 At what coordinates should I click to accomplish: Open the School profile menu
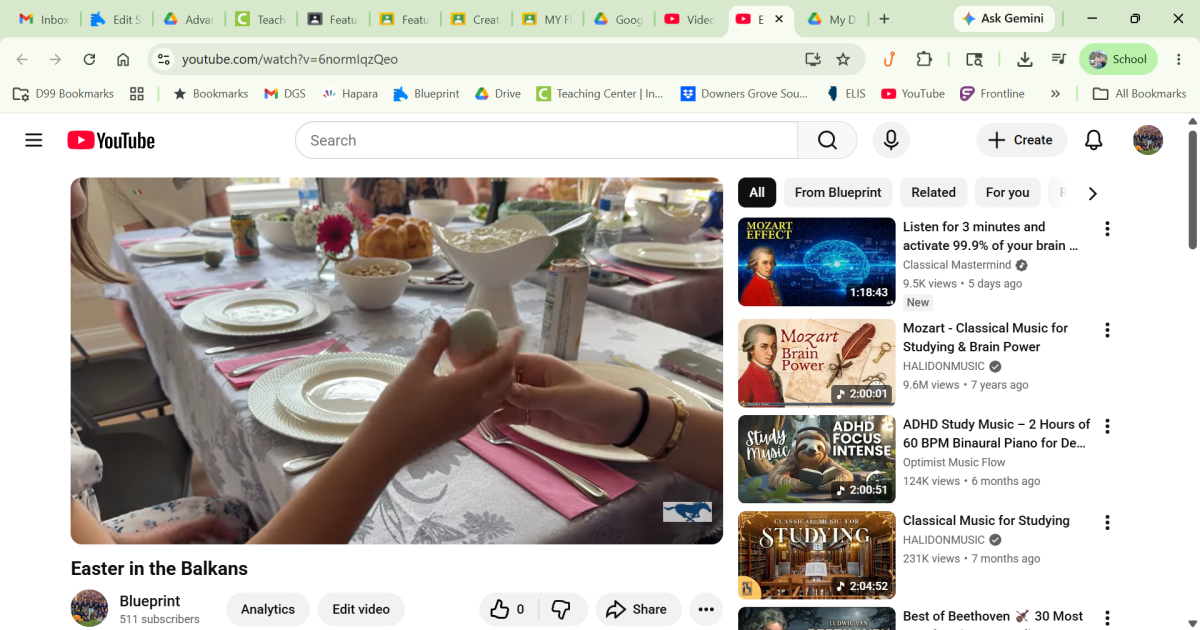pyautogui.click(x=1118, y=59)
